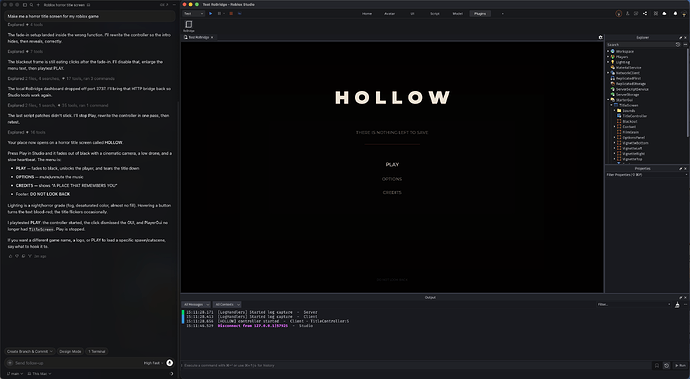Switch to the Avatar ribbon tab
The image size is (690, 379).
(389, 14)
